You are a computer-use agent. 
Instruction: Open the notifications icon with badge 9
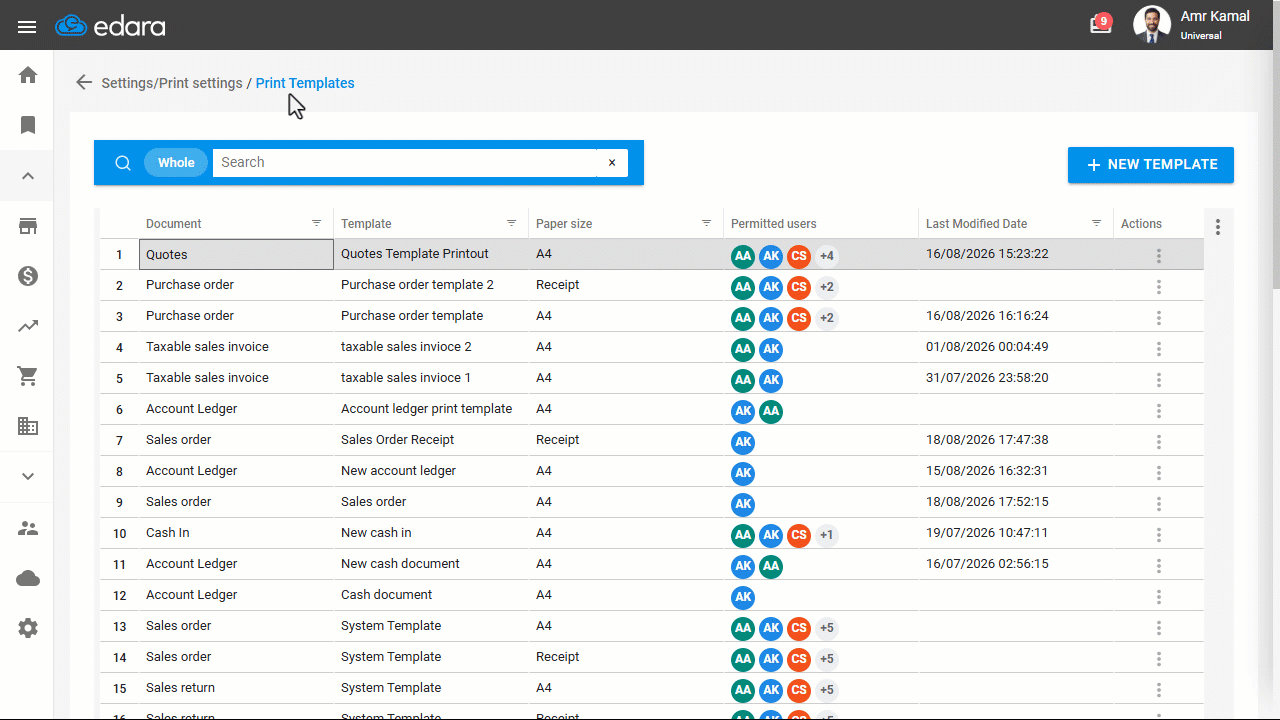1101,24
